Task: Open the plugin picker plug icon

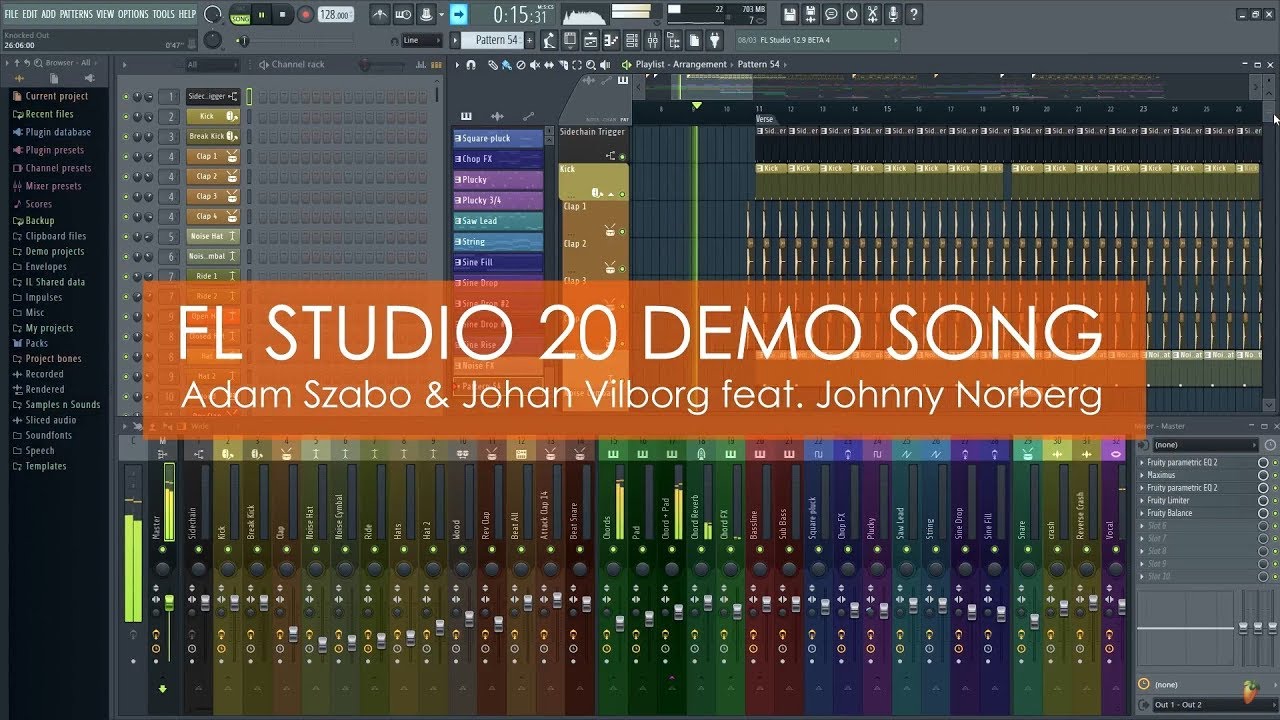Action: (x=714, y=40)
